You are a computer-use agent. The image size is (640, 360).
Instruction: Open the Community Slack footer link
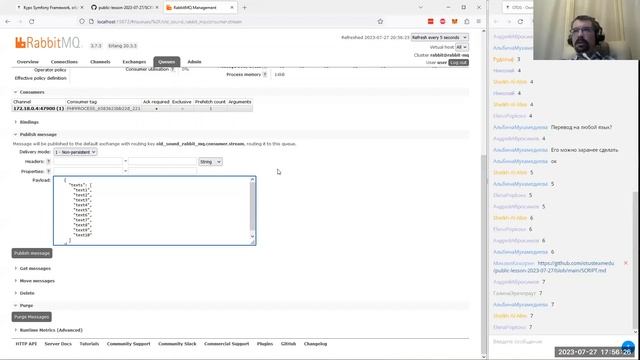177,344
